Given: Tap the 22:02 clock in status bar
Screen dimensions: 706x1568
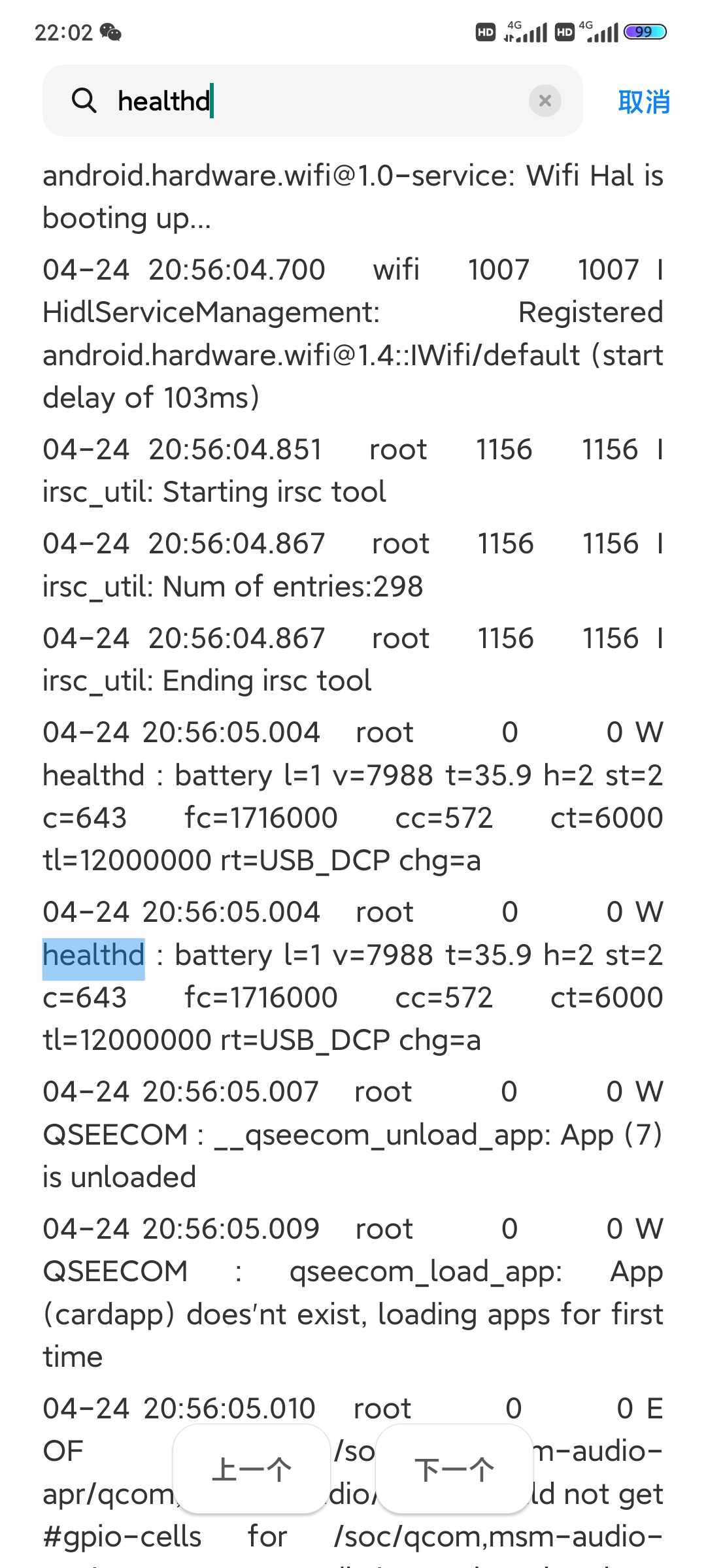Looking at the screenshot, I should [63, 32].
